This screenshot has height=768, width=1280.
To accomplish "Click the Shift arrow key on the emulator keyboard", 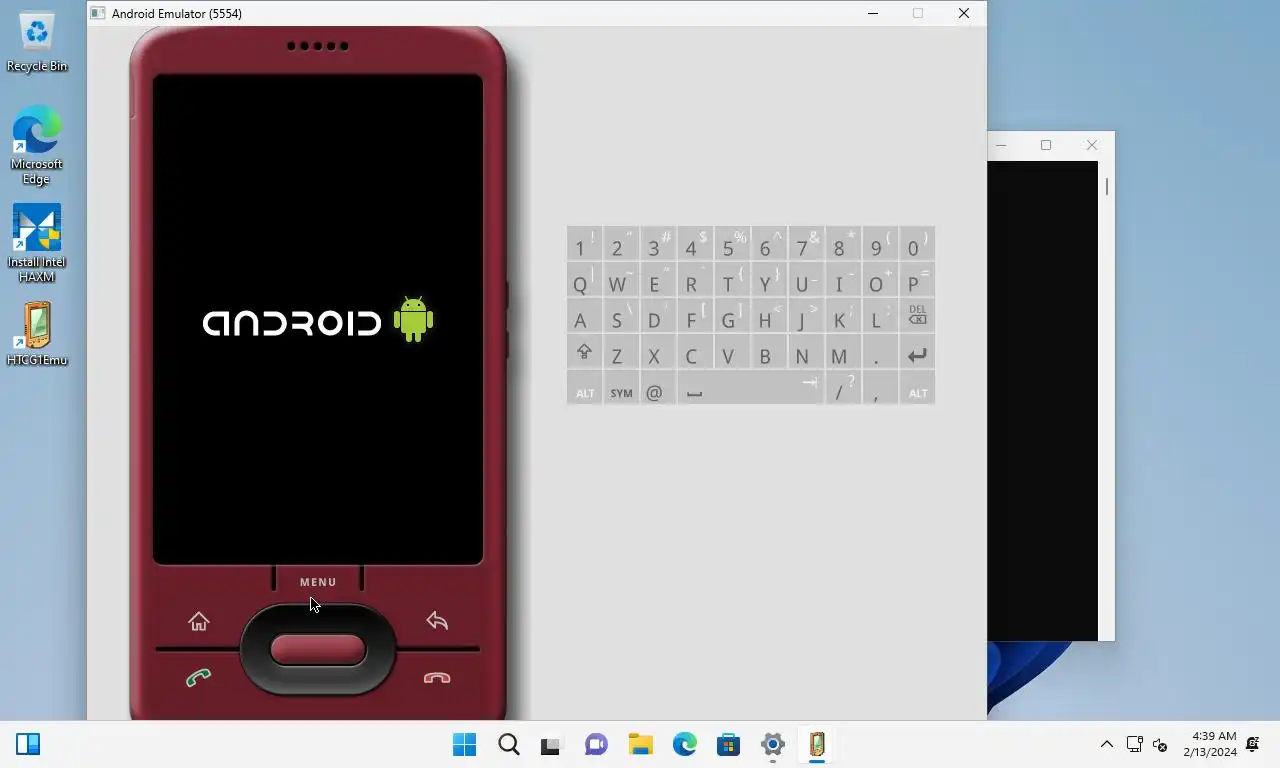I will (x=584, y=354).
